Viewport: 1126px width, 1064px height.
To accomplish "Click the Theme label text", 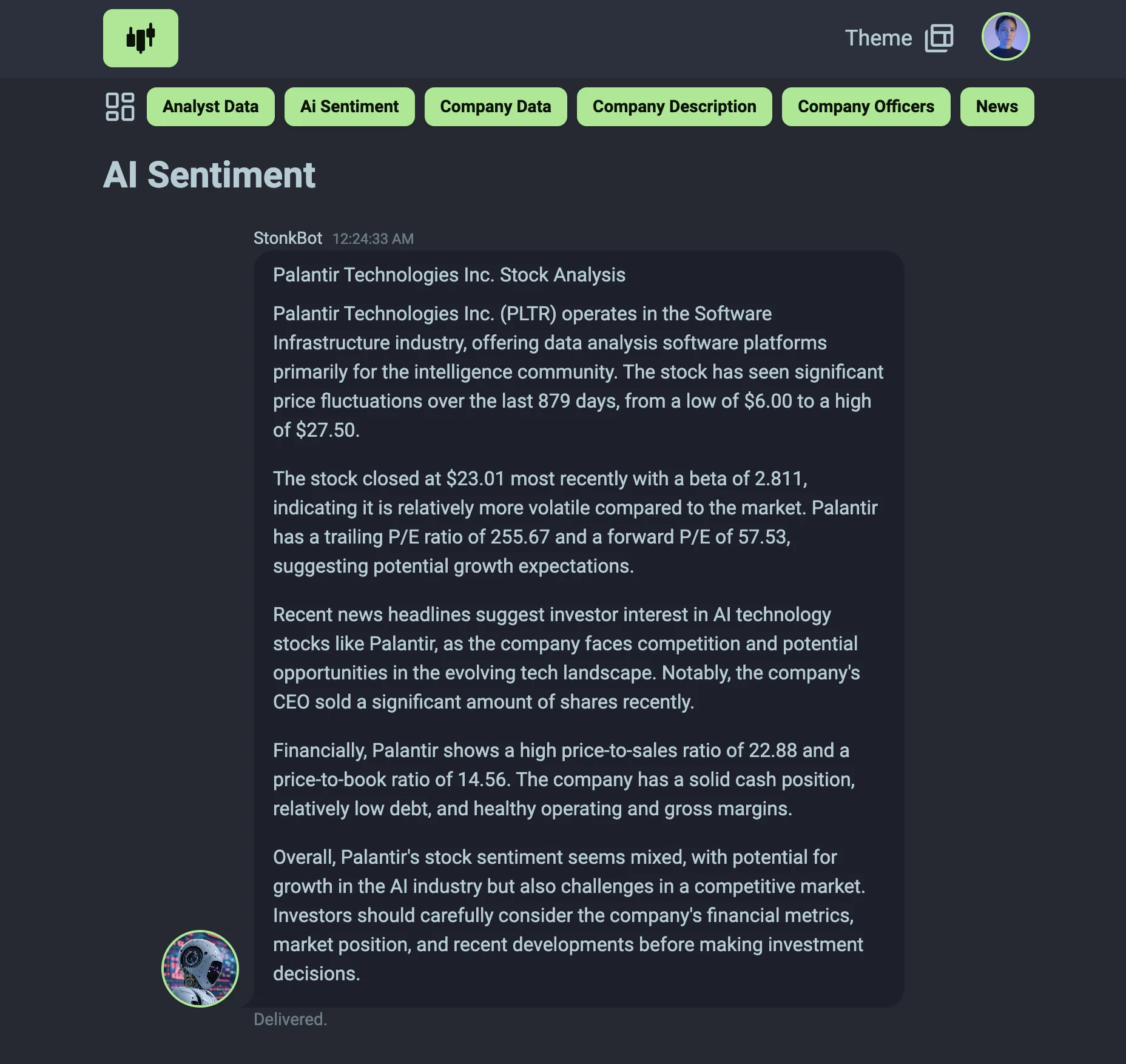I will (x=878, y=38).
